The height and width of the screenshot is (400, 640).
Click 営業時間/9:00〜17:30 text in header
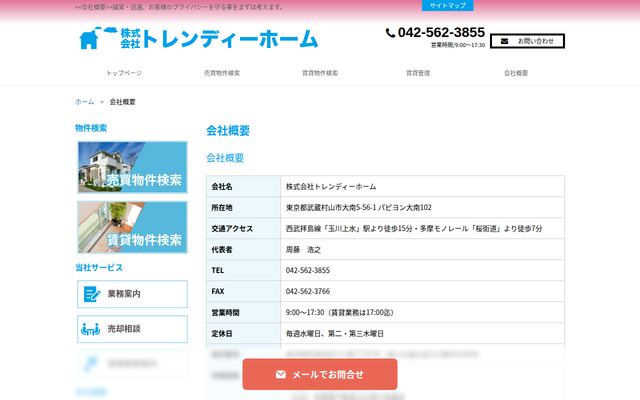(x=458, y=45)
